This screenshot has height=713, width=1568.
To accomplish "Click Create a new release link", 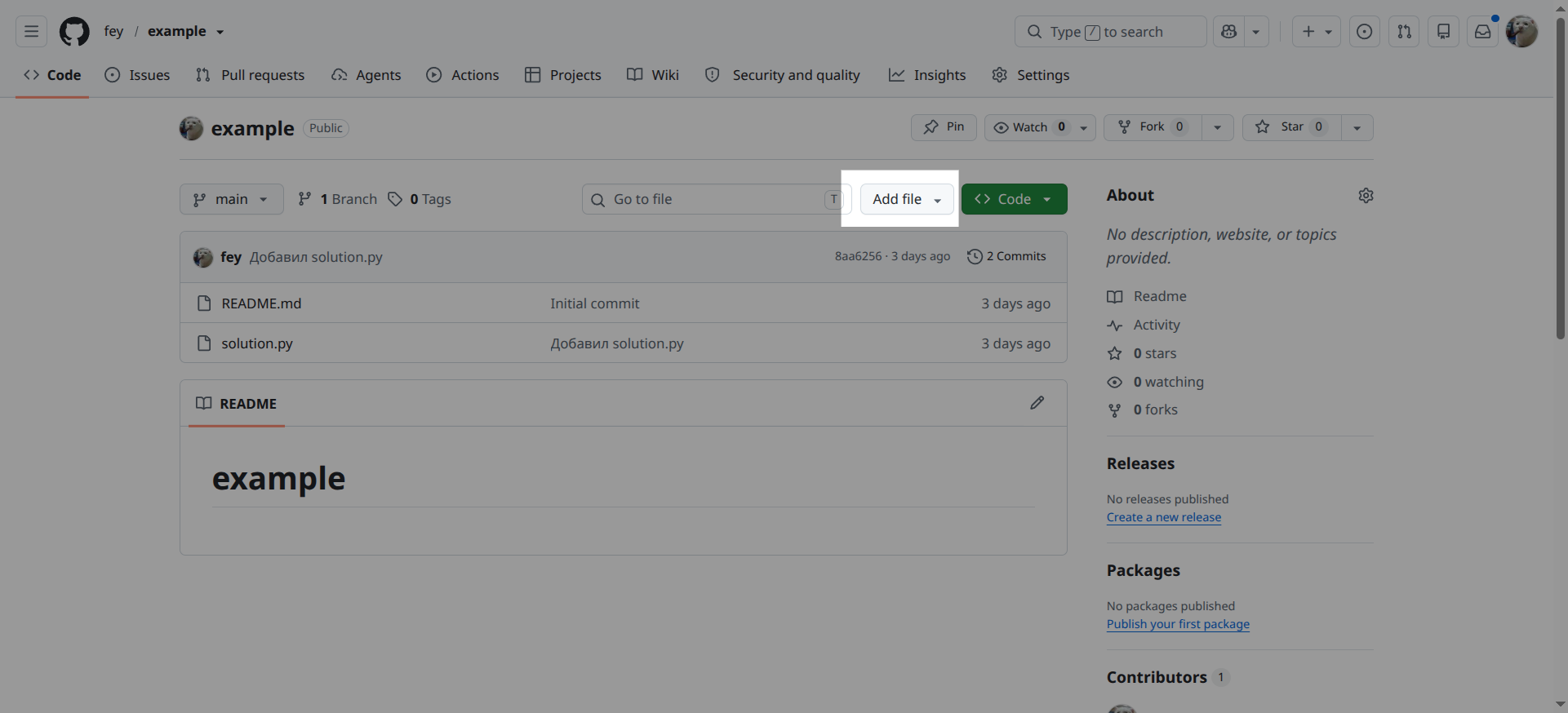I will coord(1164,517).
